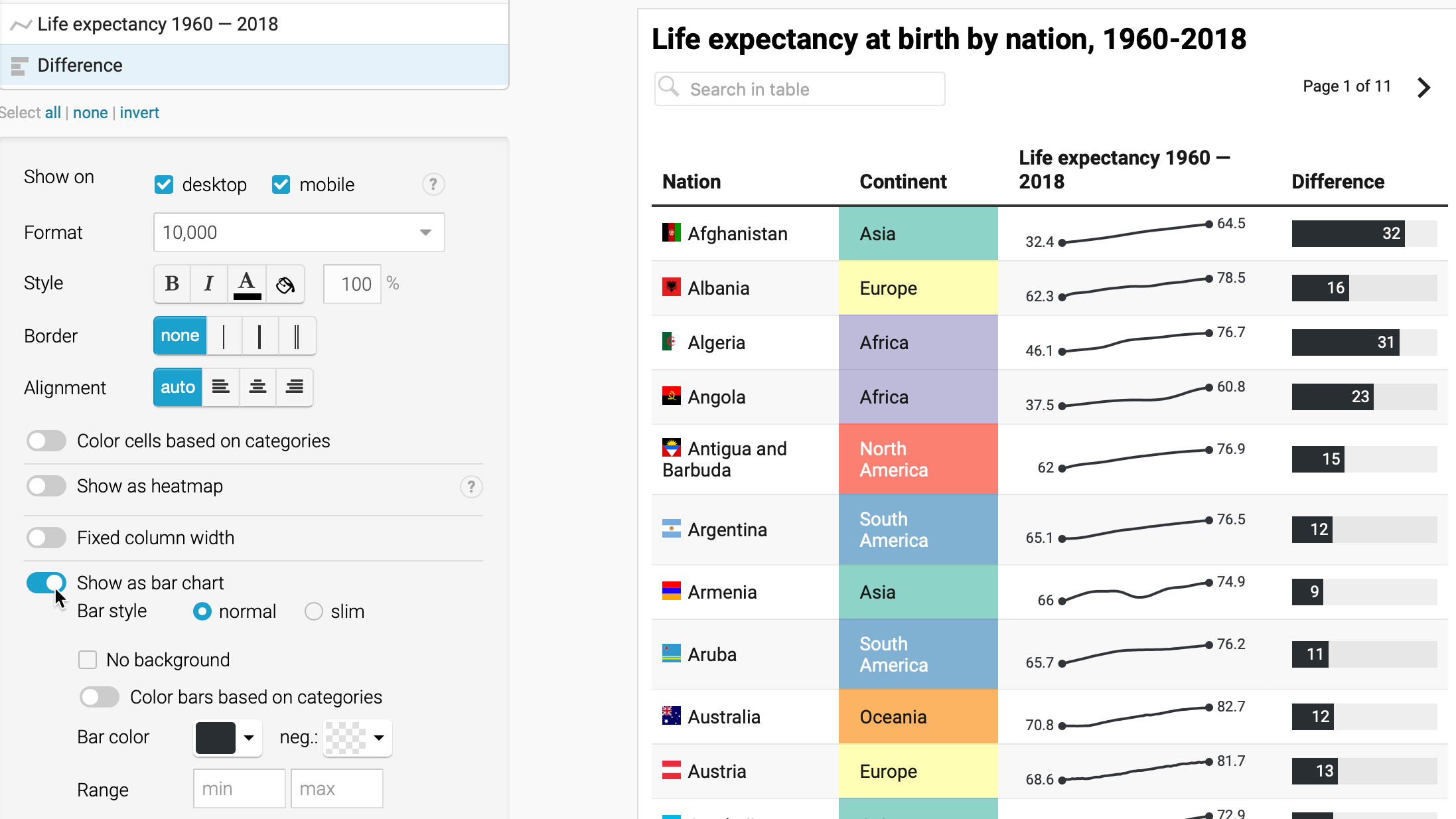The height and width of the screenshot is (819, 1456).
Task: Click Oceania continent cell for Australia
Action: point(918,717)
